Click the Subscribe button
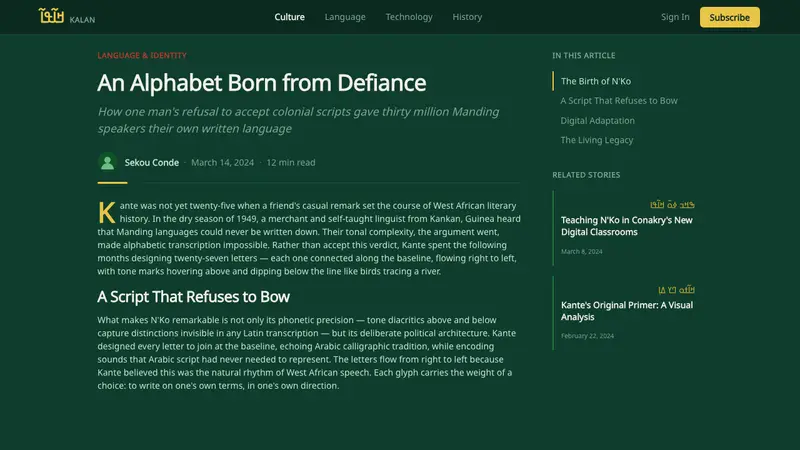Image resolution: width=800 pixels, height=450 pixels. point(729,17)
